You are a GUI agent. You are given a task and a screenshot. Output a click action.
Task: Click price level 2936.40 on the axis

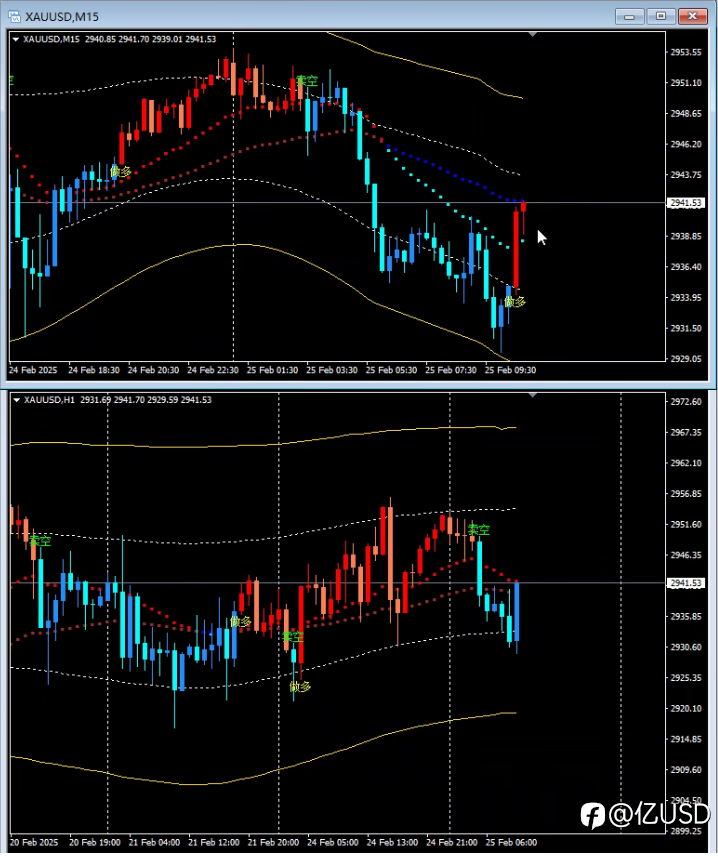coord(686,267)
